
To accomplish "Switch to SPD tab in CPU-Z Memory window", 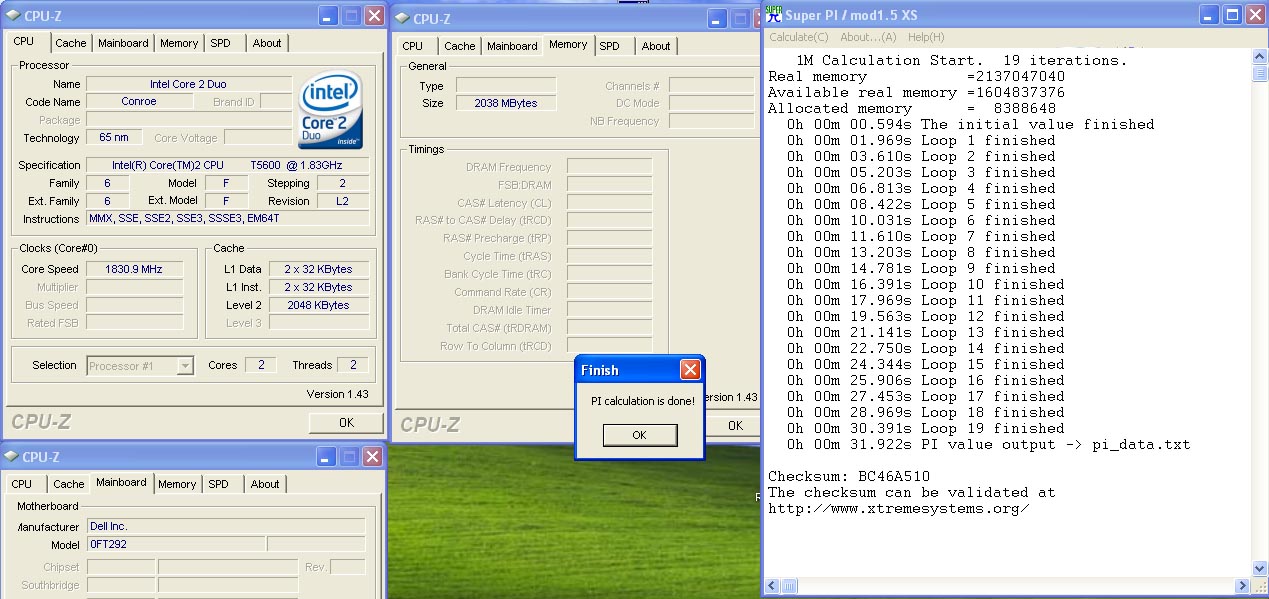I will point(609,46).
